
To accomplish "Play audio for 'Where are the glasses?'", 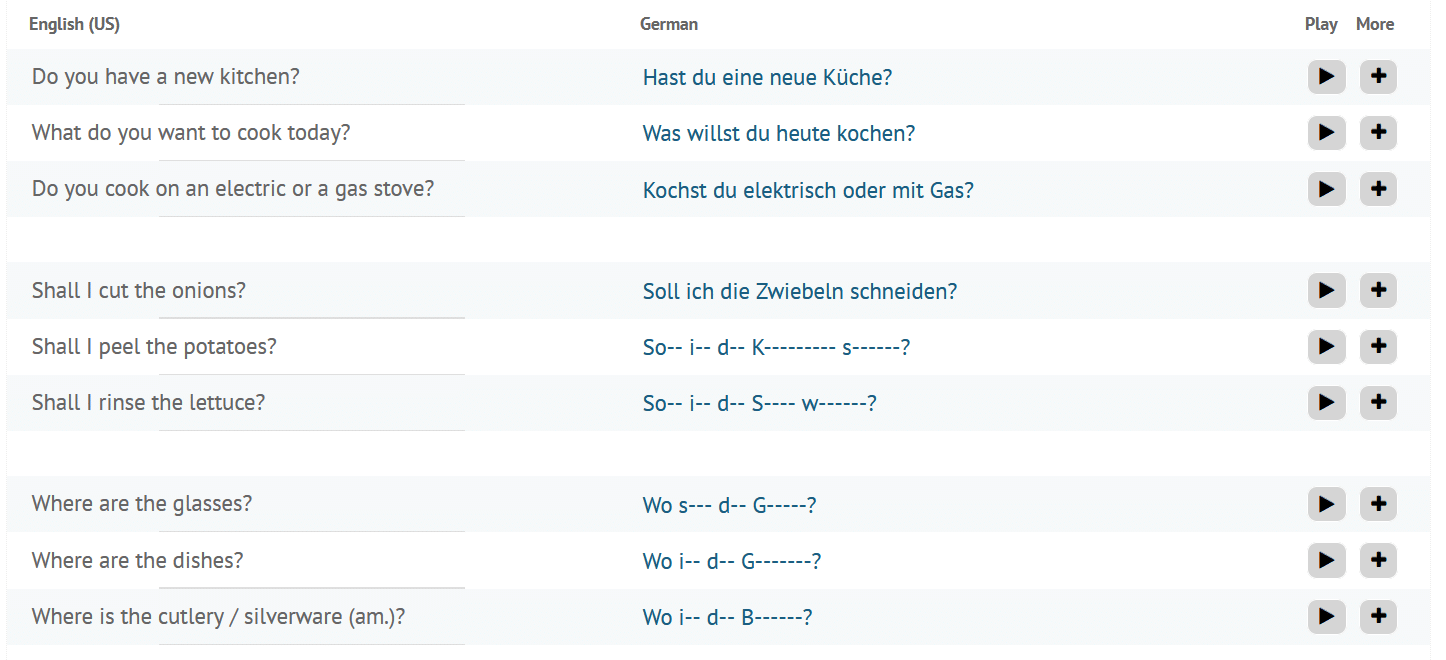I will coord(1326,505).
